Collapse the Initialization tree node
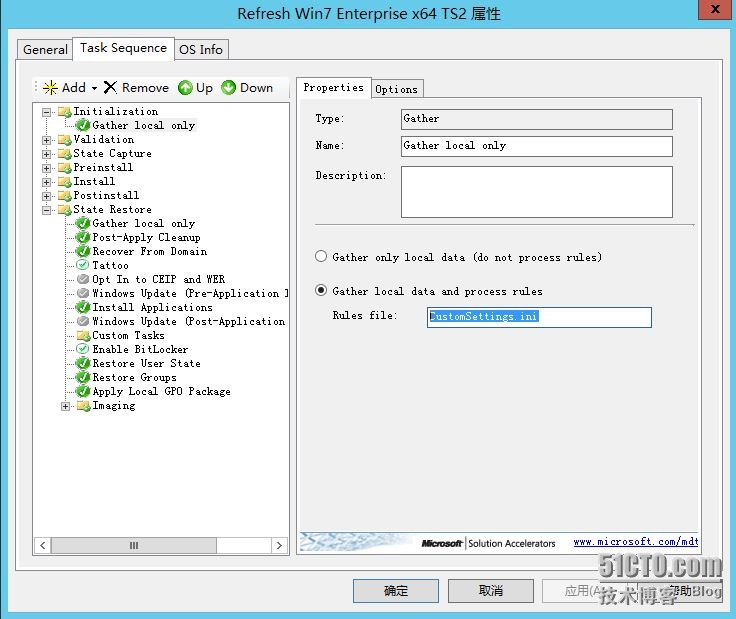Image resolution: width=736 pixels, height=619 pixels. (x=46, y=112)
